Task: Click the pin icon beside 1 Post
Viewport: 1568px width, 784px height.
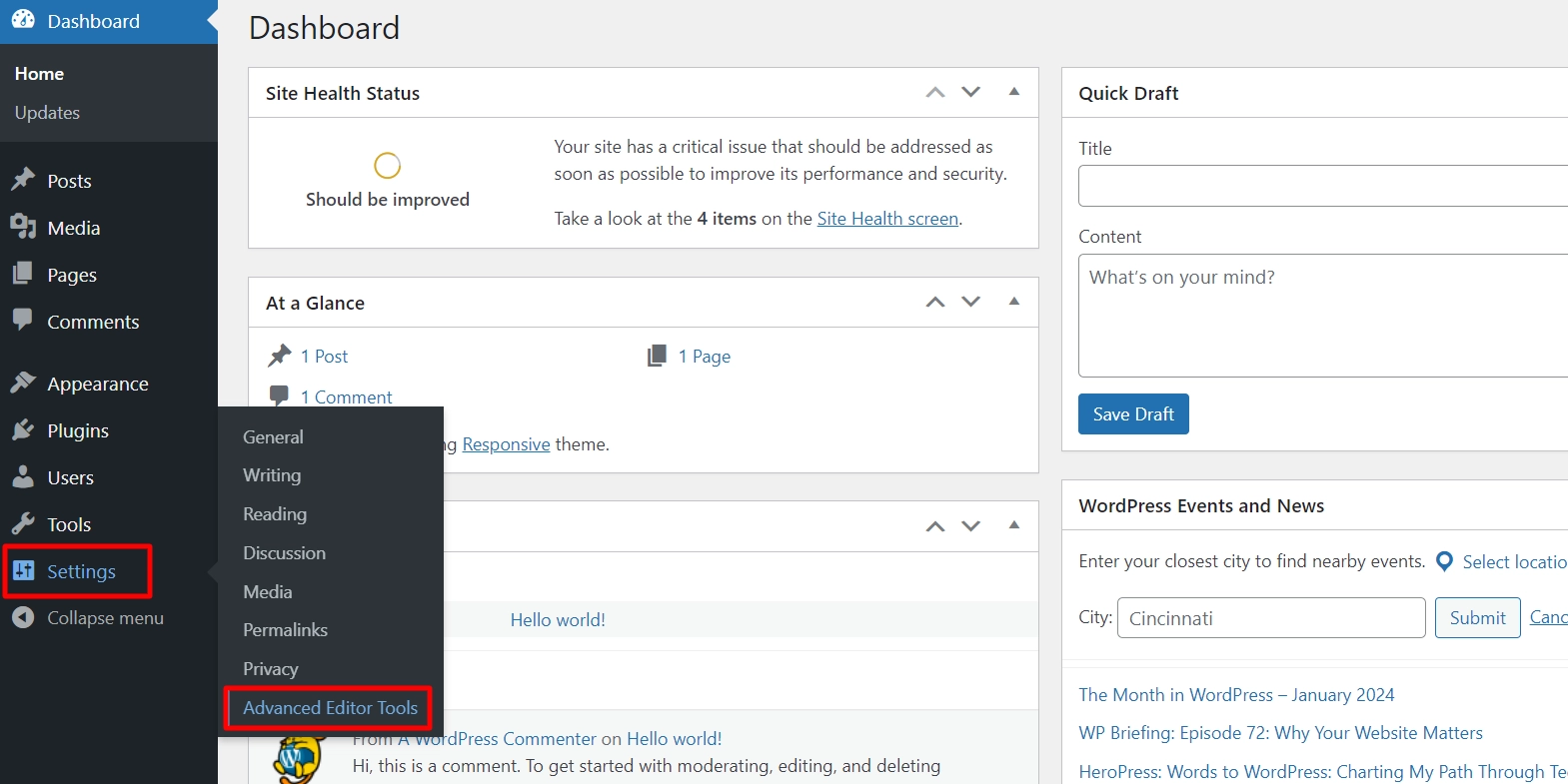Action: [x=280, y=356]
